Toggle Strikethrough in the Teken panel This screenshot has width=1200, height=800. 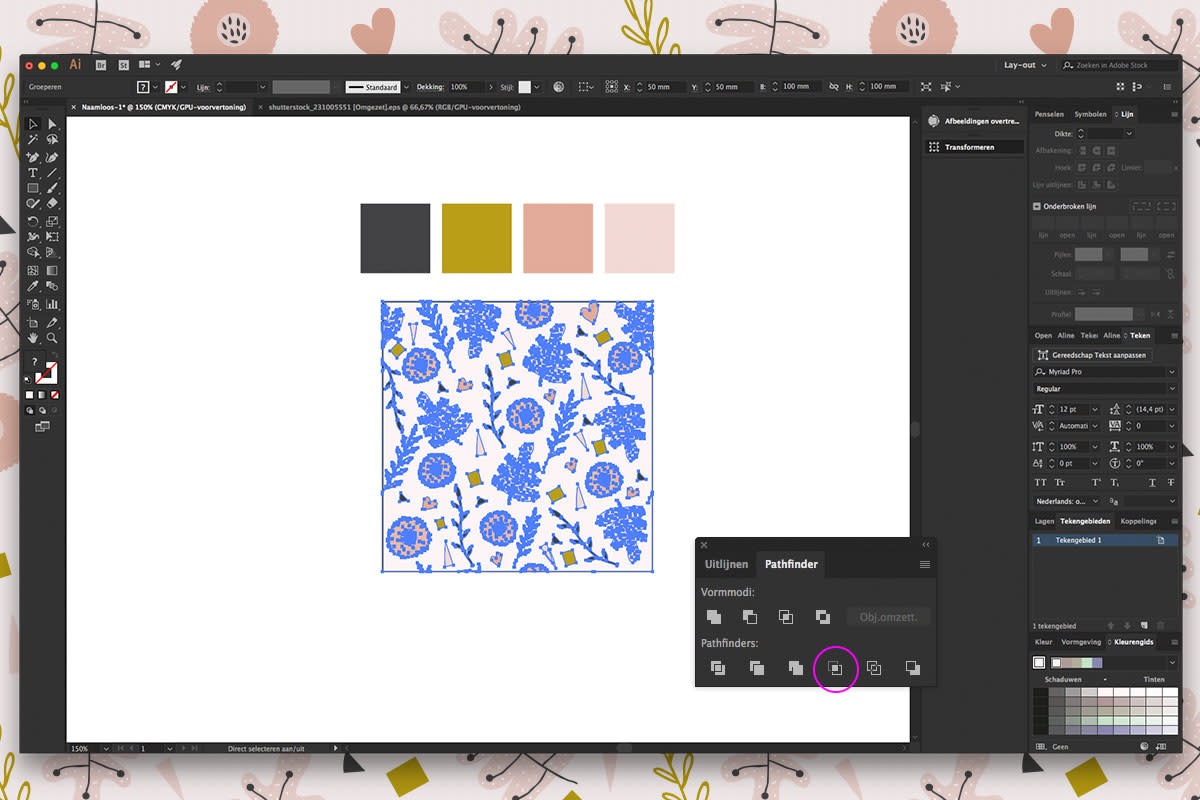coord(1171,482)
